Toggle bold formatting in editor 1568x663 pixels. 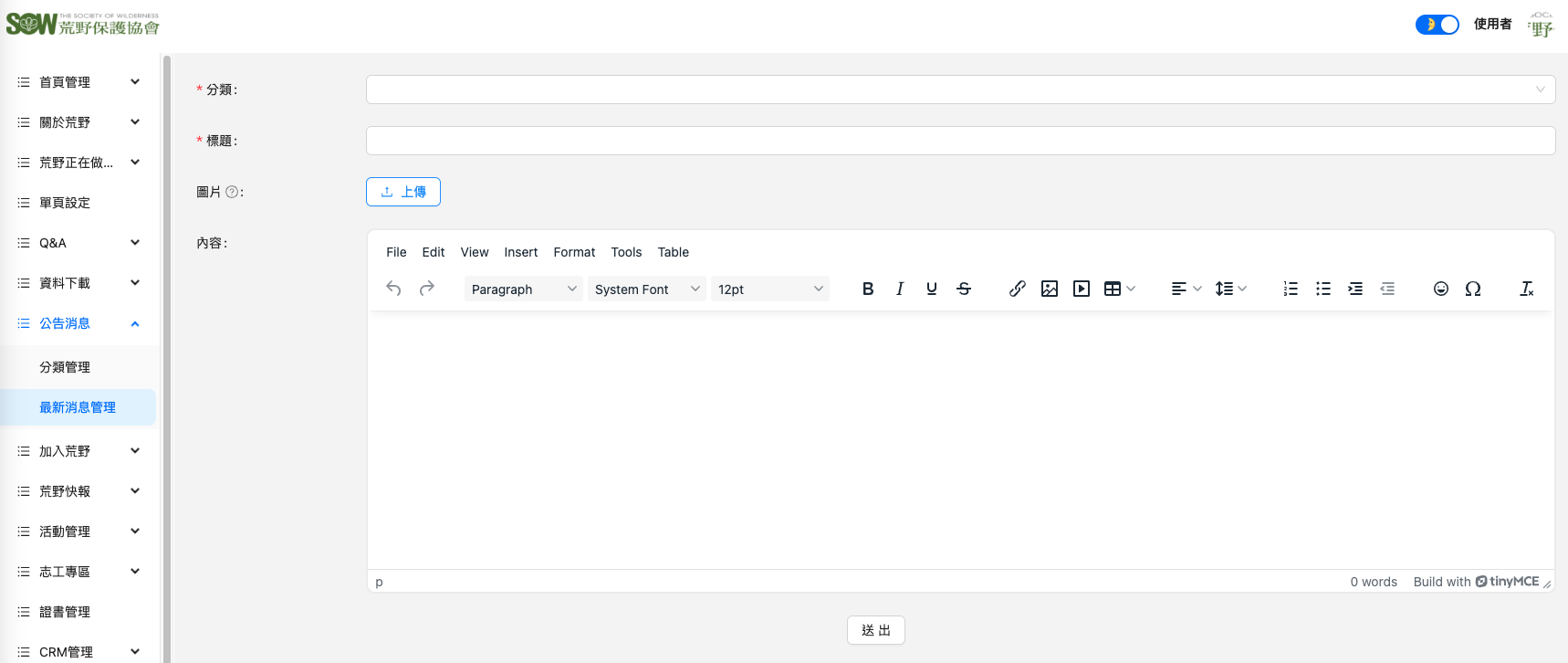coord(868,289)
